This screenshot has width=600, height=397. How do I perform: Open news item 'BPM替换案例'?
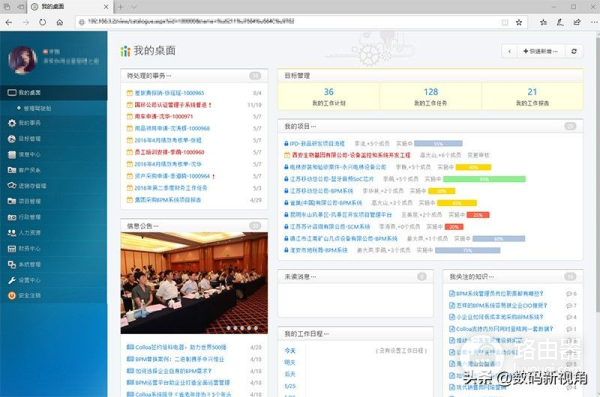tap(179, 359)
